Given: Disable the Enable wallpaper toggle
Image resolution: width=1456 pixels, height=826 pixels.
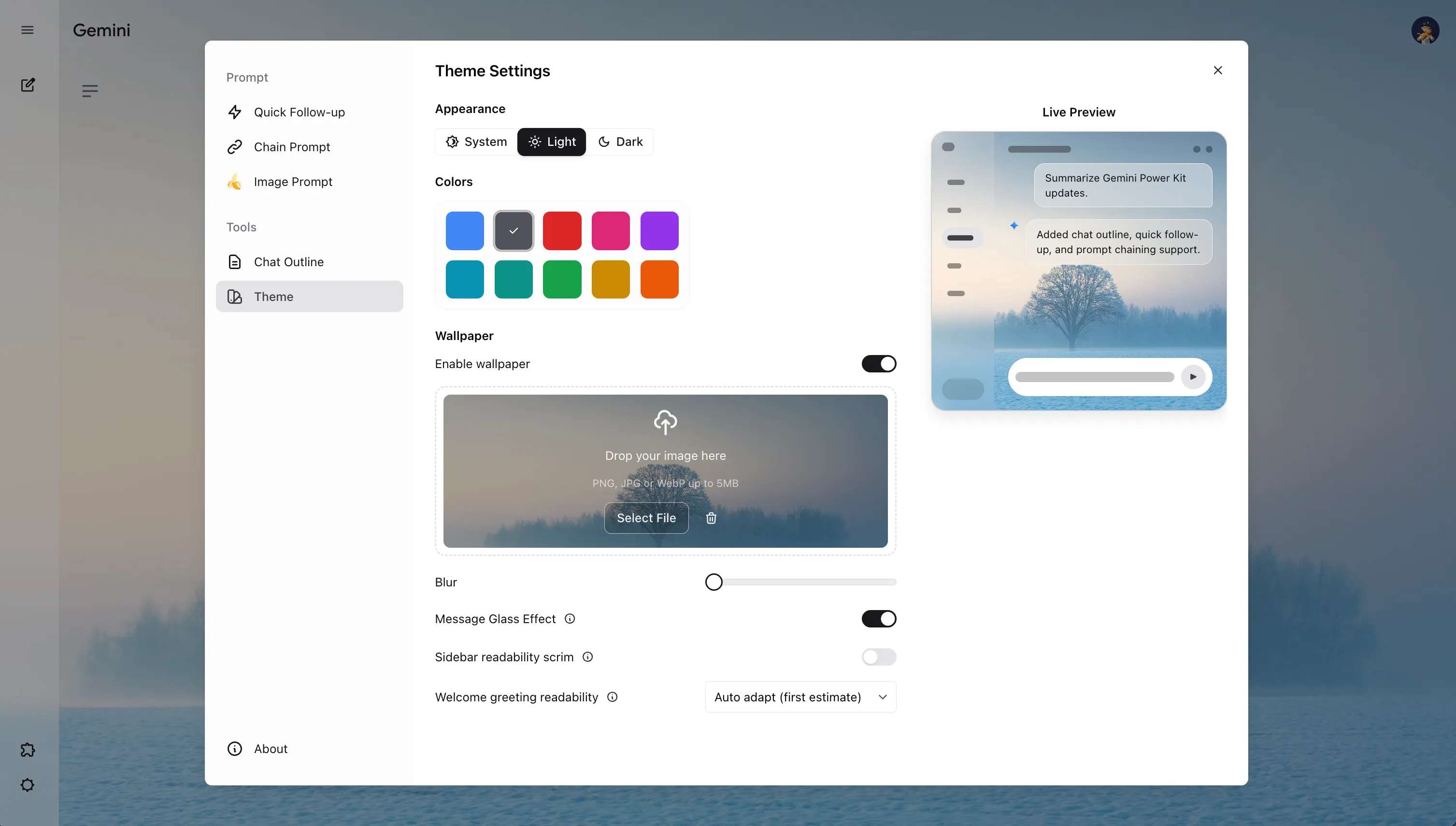Looking at the screenshot, I should click(878, 364).
